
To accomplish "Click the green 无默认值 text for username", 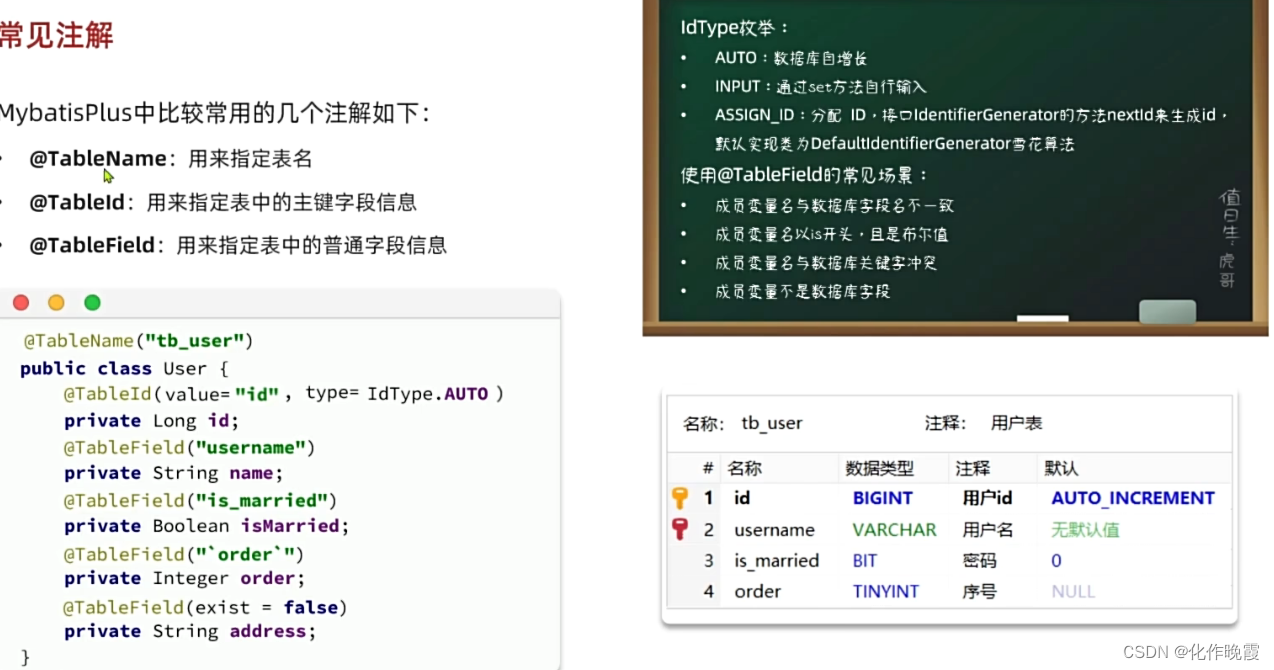I will [x=1086, y=529].
